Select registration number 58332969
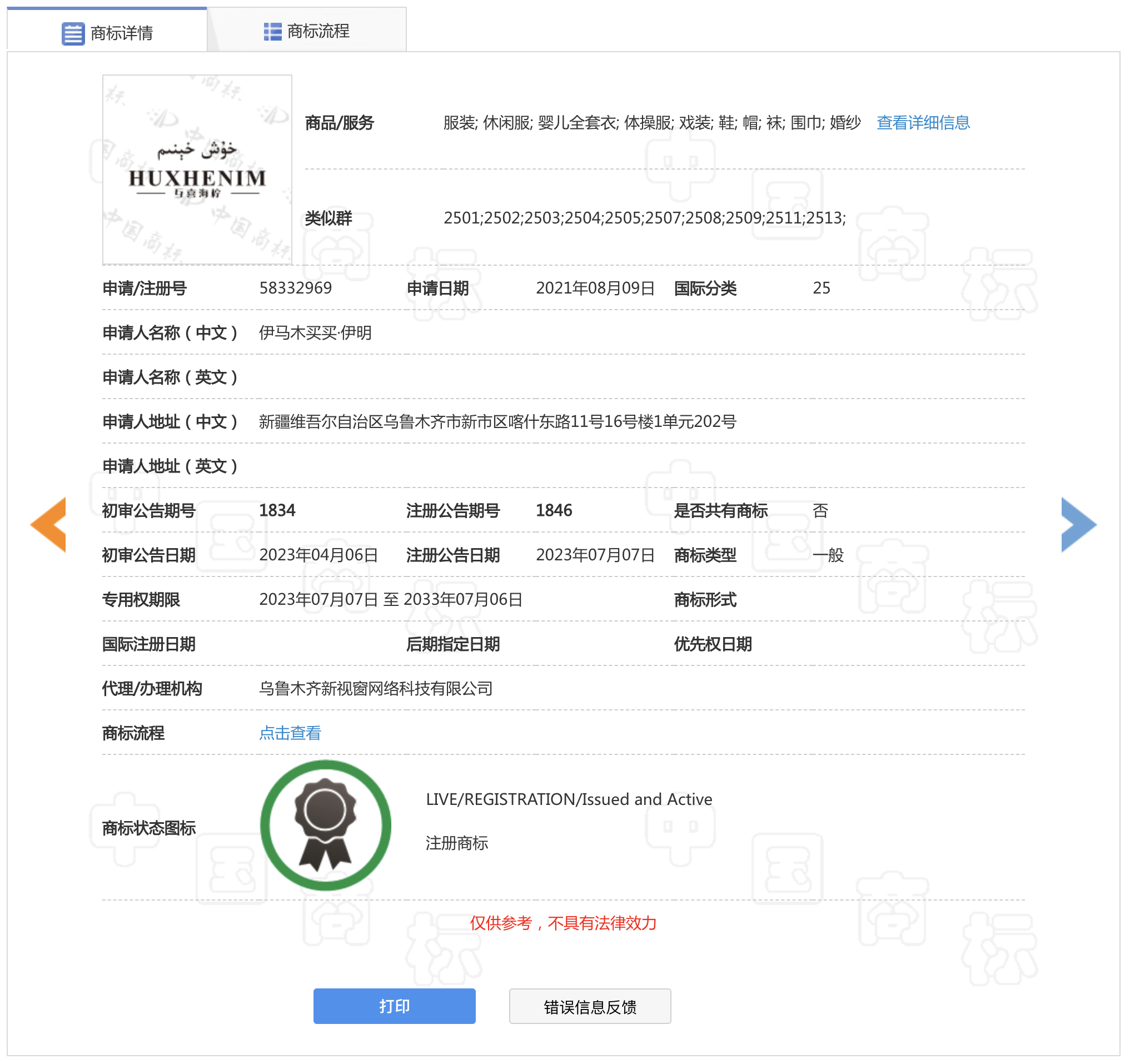Image resolution: width=1125 pixels, height=1064 pixels. 296,288
